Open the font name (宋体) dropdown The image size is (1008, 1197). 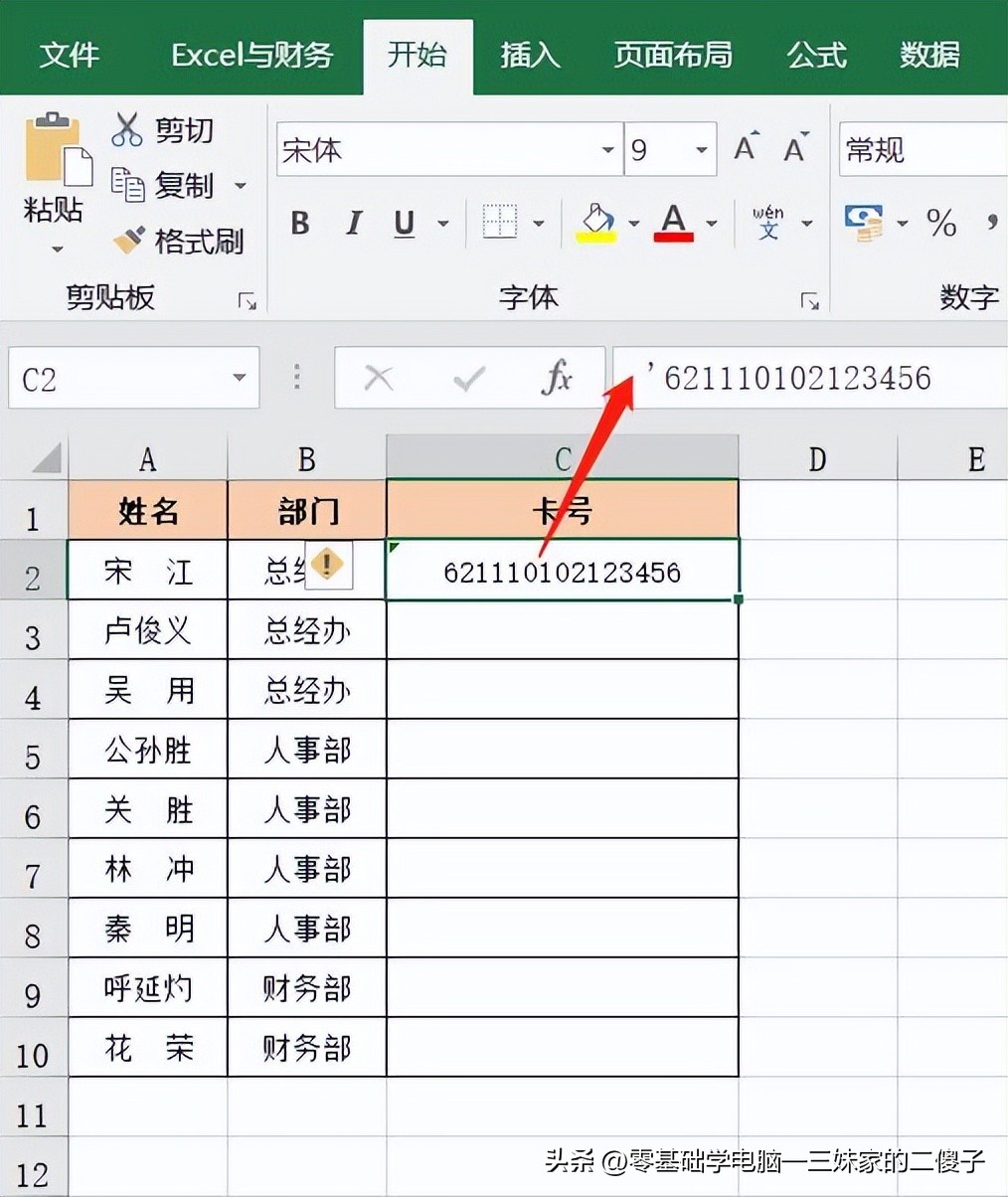point(607,149)
